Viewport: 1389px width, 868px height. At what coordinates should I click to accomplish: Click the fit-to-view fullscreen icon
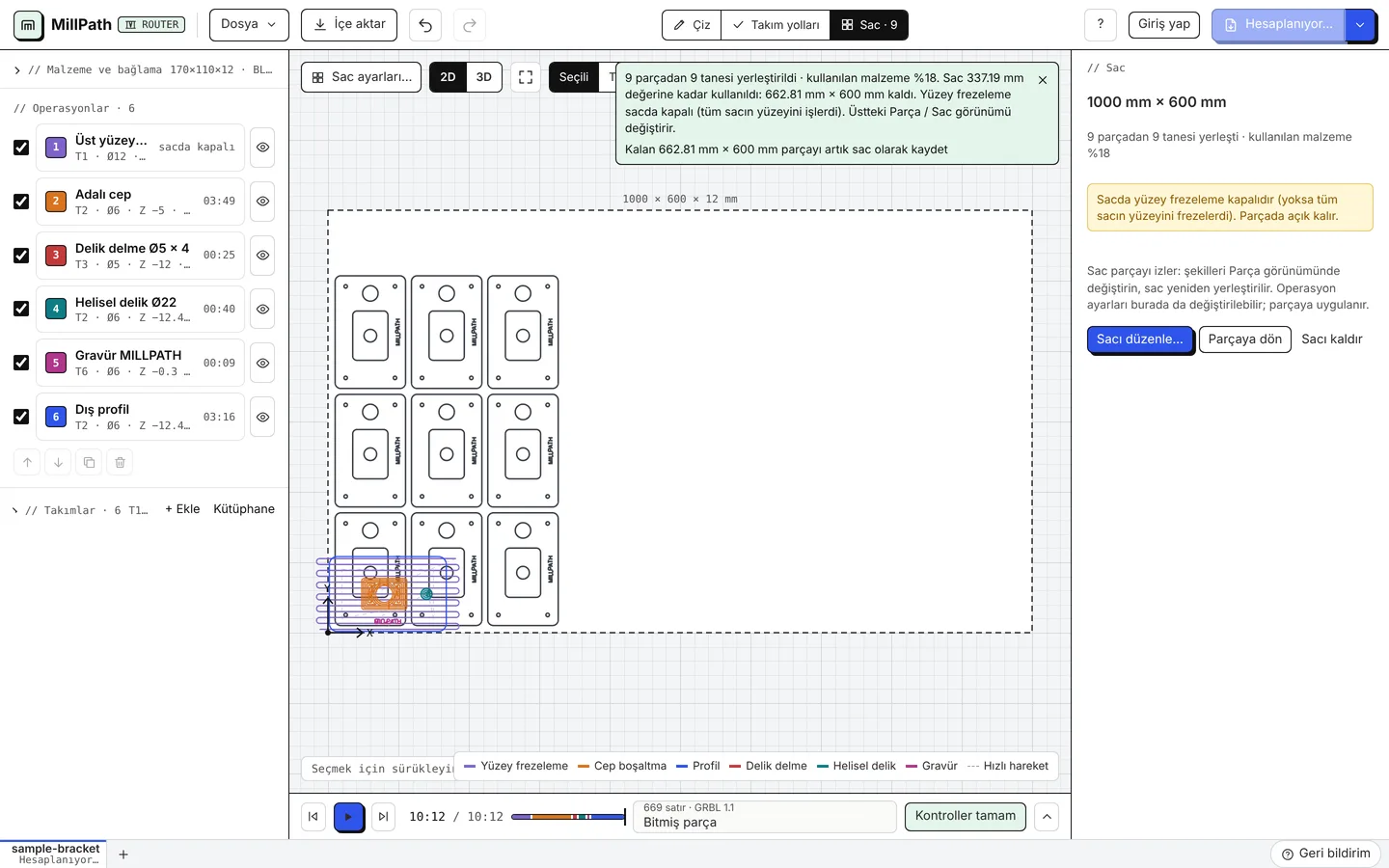click(x=526, y=77)
